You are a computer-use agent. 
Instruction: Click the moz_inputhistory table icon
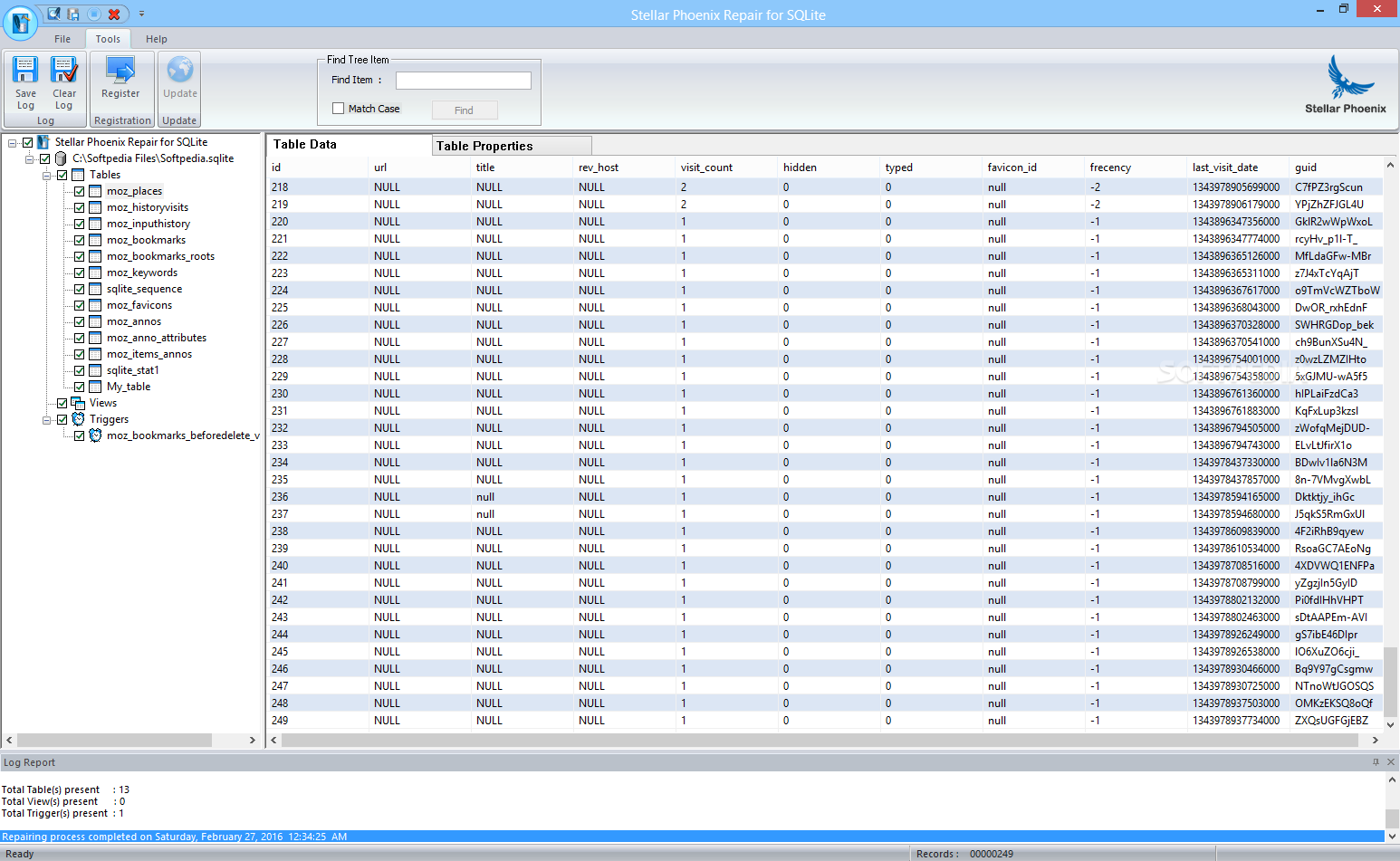[x=95, y=224]
